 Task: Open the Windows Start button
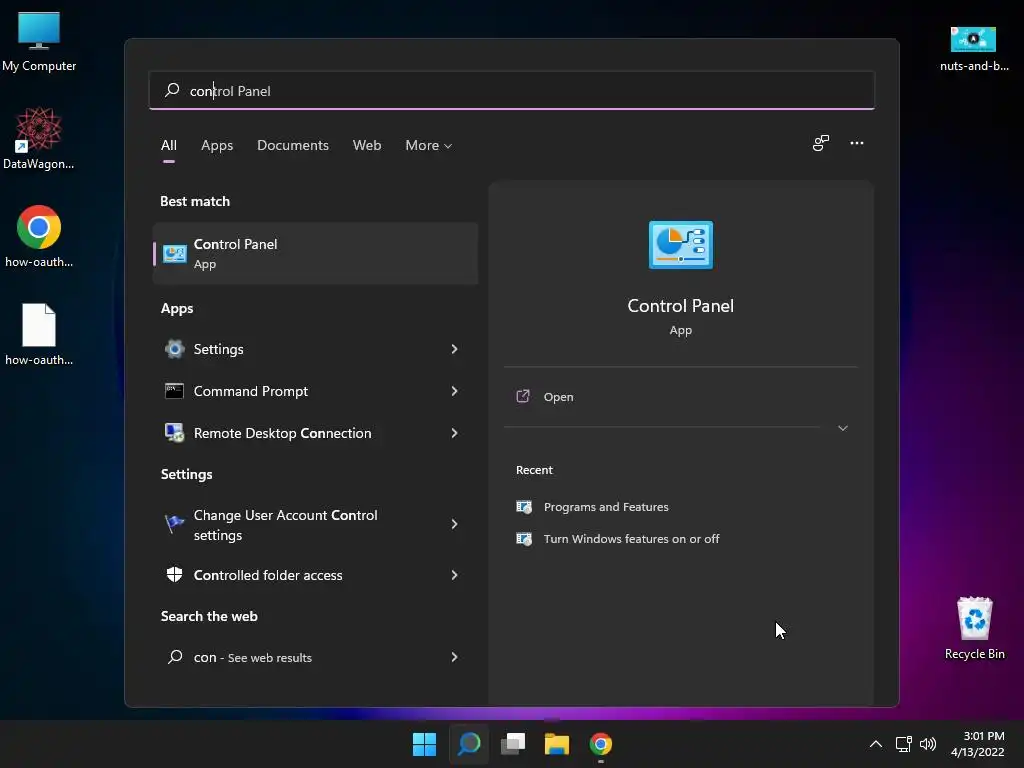pyautogui.click(x=424, y=744)
